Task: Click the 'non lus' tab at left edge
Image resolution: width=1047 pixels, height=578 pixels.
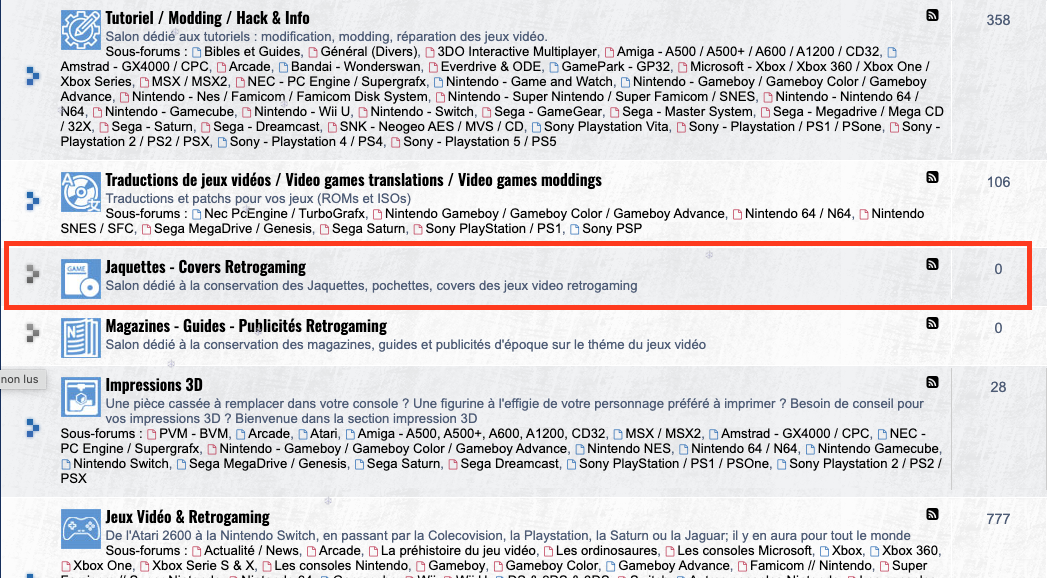Action: point(22,379)
